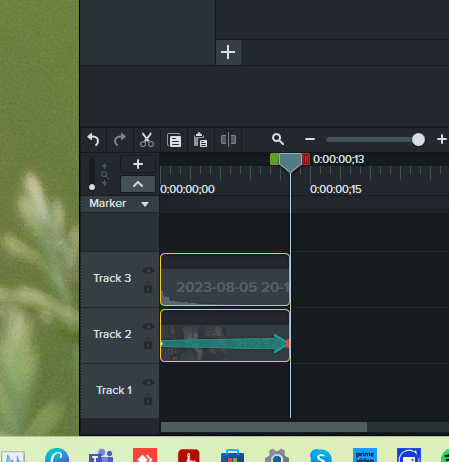Open Adobe Acrobat from taskbar
Image resolution: width=449 pixels, height=462 pixels.
coord(189,455)
